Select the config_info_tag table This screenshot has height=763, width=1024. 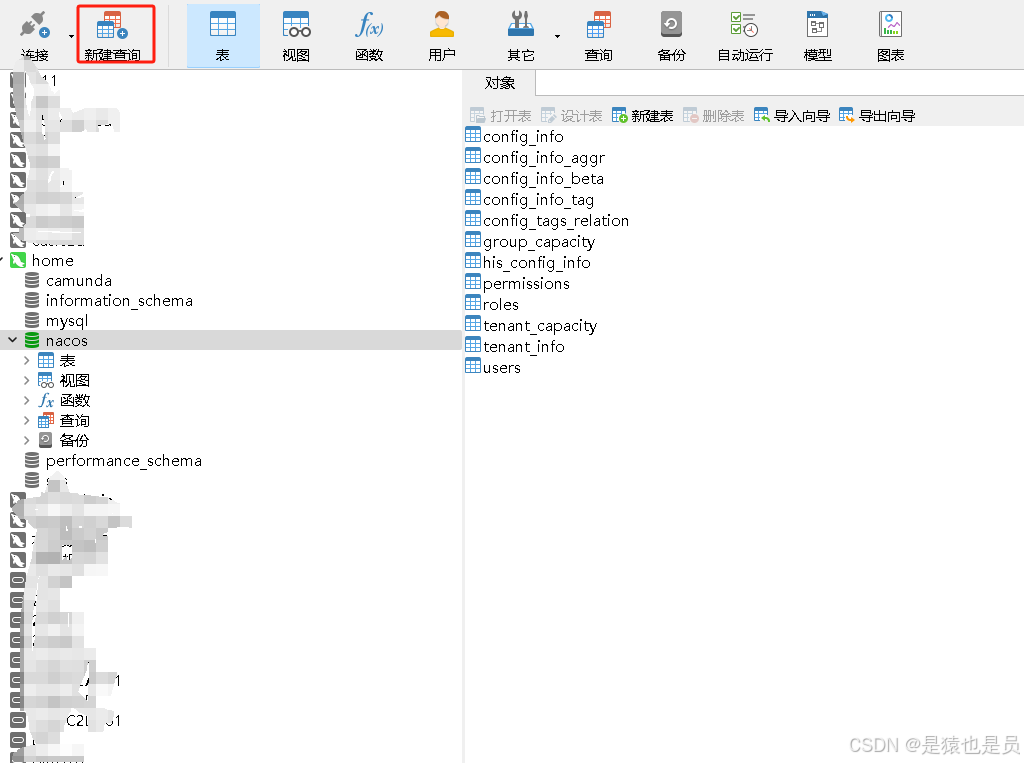click(x=538, y=199)
